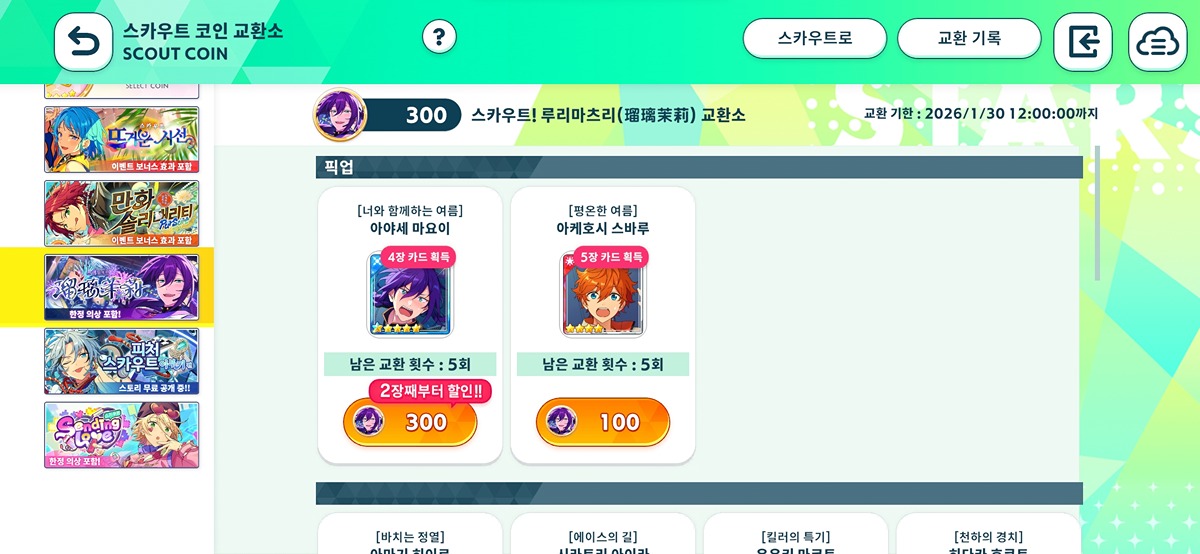Click the scout coin icon beside 300

[338, 115]
